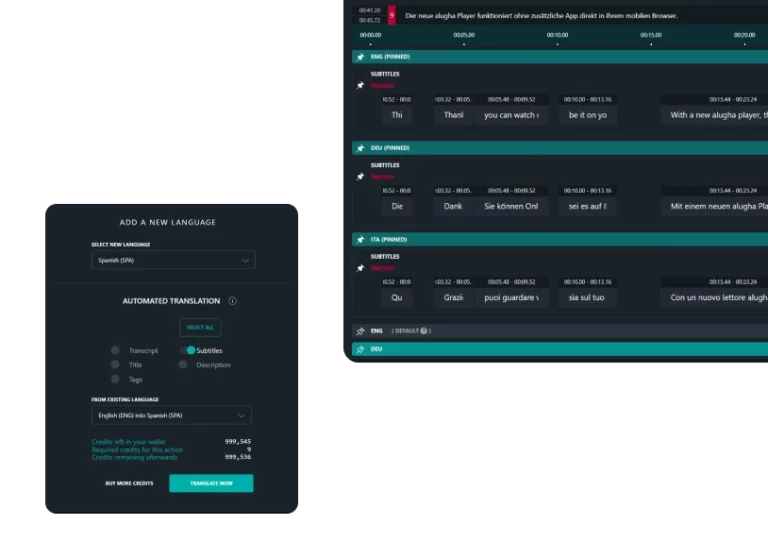
Task: Enable the Description translation toggle
Action: tap(183, 365)
